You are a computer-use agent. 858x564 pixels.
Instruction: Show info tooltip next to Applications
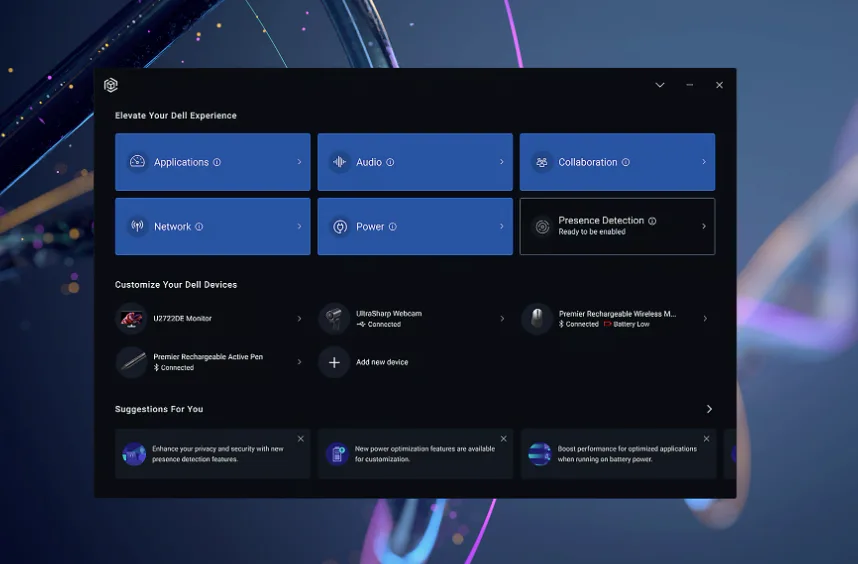[217, 162]
